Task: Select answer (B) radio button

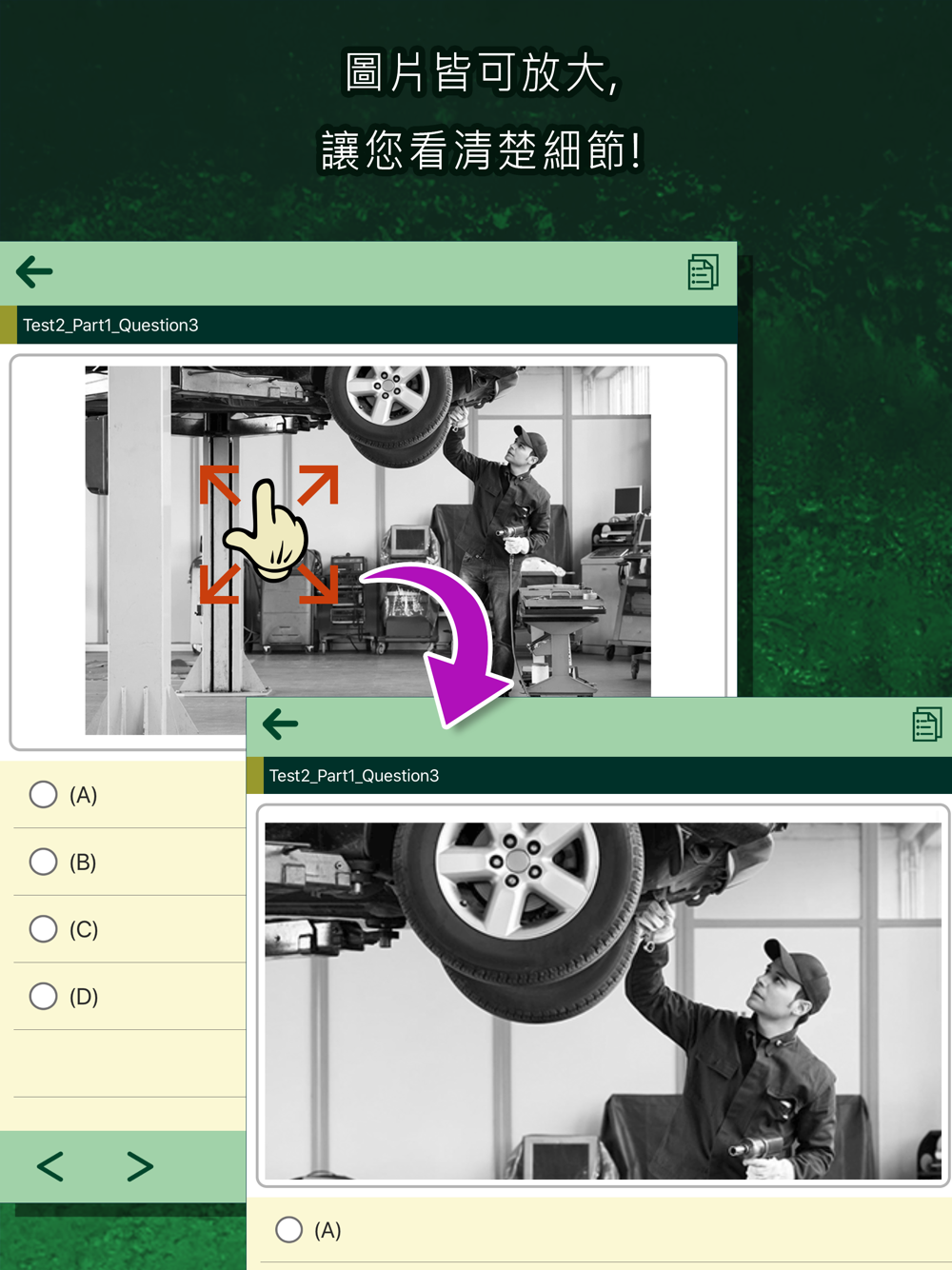Action: (43, 863)
